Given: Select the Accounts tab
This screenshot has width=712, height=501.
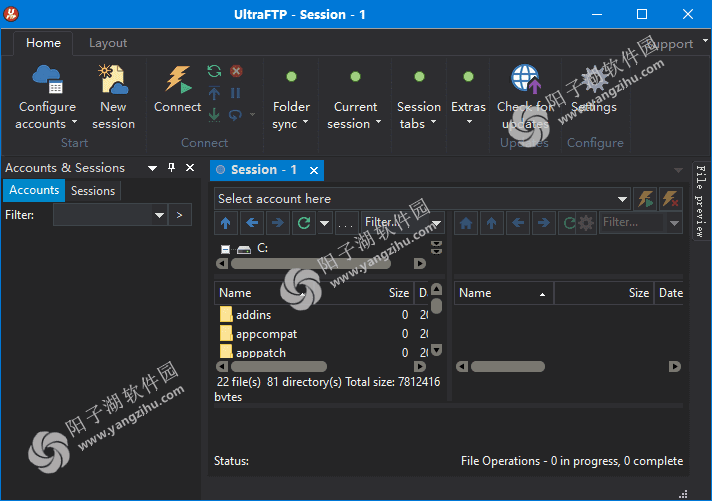Looking at the screenshot, I should pos(34,190).
